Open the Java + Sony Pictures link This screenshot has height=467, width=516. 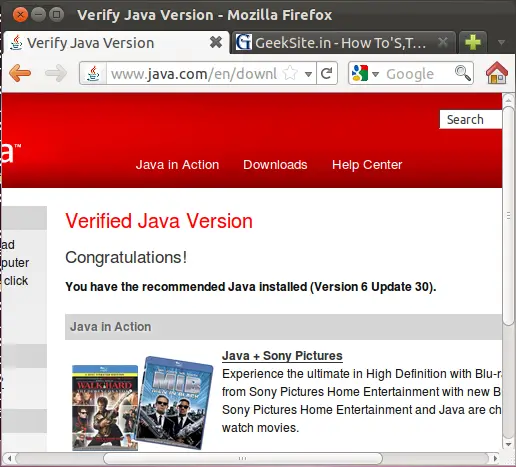[x=282, y=356]
